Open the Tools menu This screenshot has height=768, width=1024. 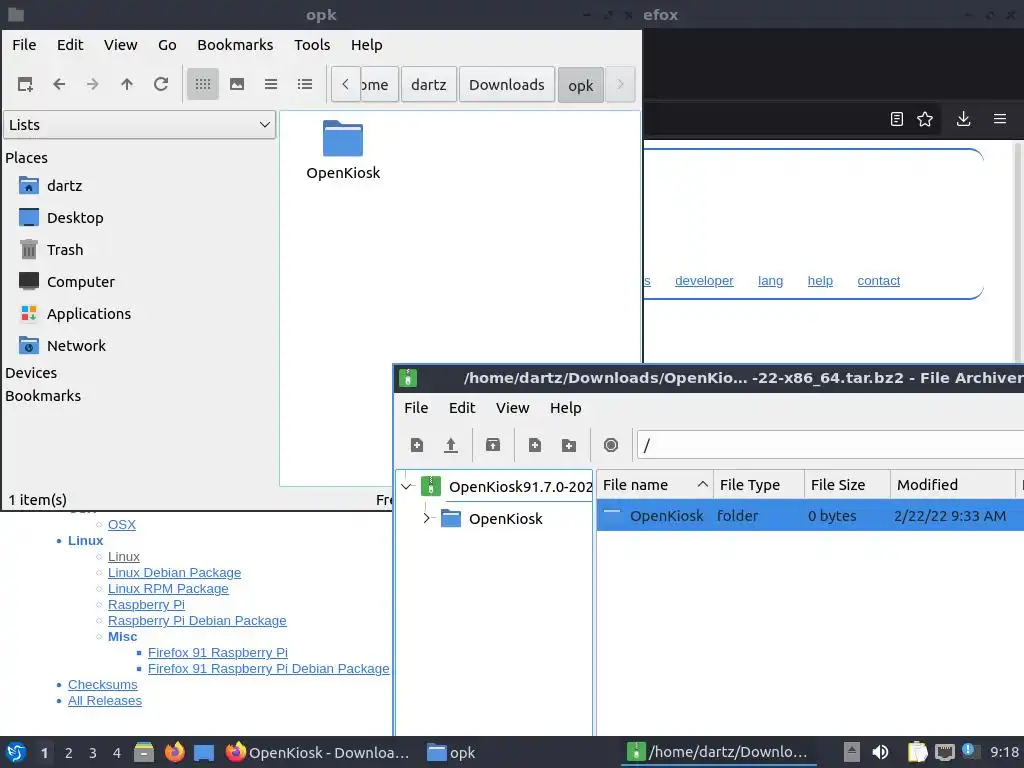tap(312, 45)
